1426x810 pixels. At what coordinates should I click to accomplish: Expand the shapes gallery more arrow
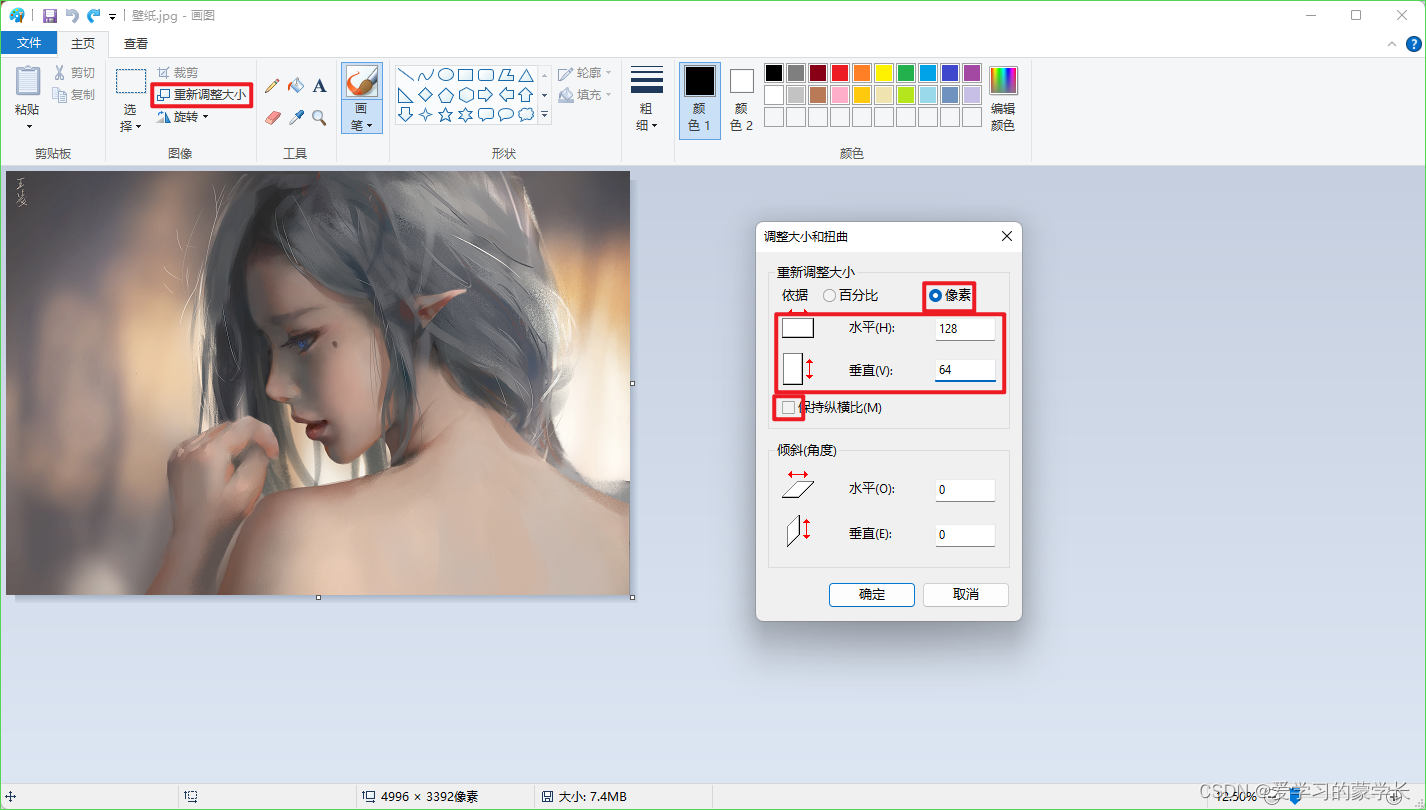pos(545,115)
